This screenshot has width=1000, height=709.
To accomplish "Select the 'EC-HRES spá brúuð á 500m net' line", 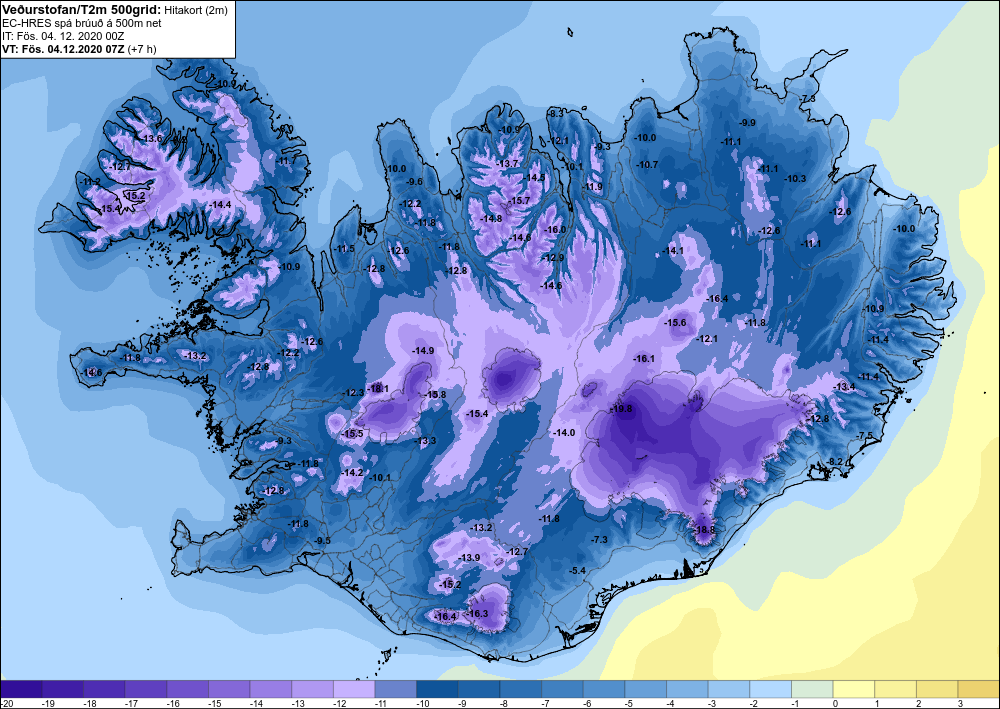I will pyautogui.click(x=82, y=24).
